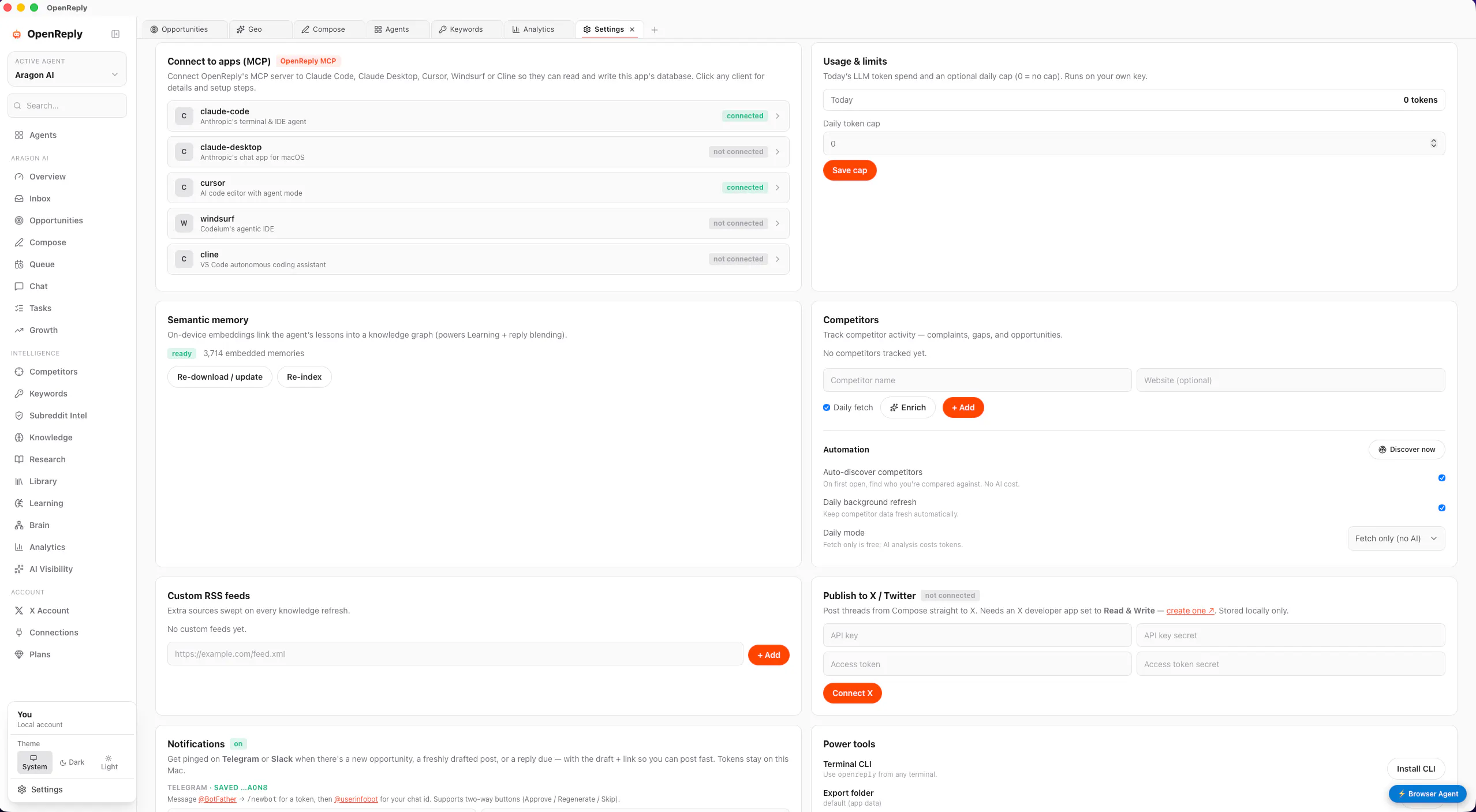
Task: Launch the Browser Agent button
Action: click(x=1427, y=794)
